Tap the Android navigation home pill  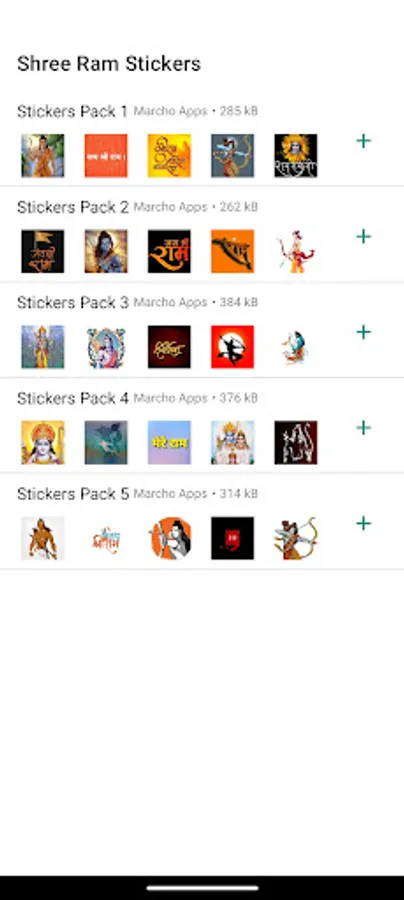tap(202, 888)
